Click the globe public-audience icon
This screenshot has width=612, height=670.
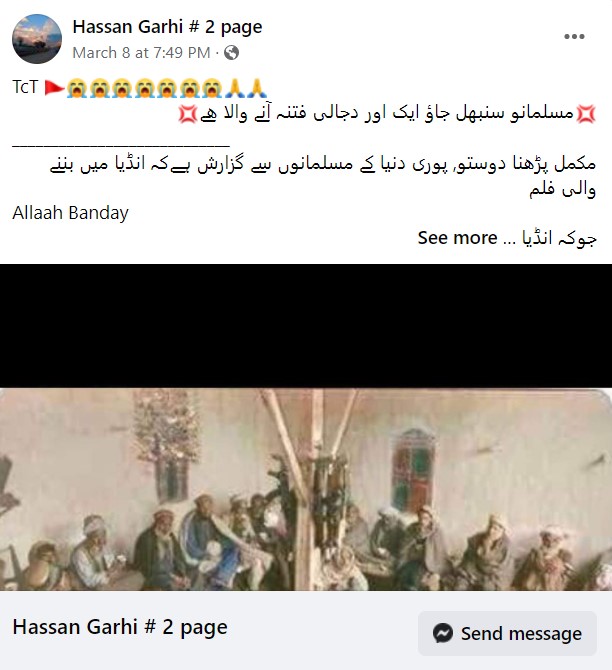pos(231,53)
